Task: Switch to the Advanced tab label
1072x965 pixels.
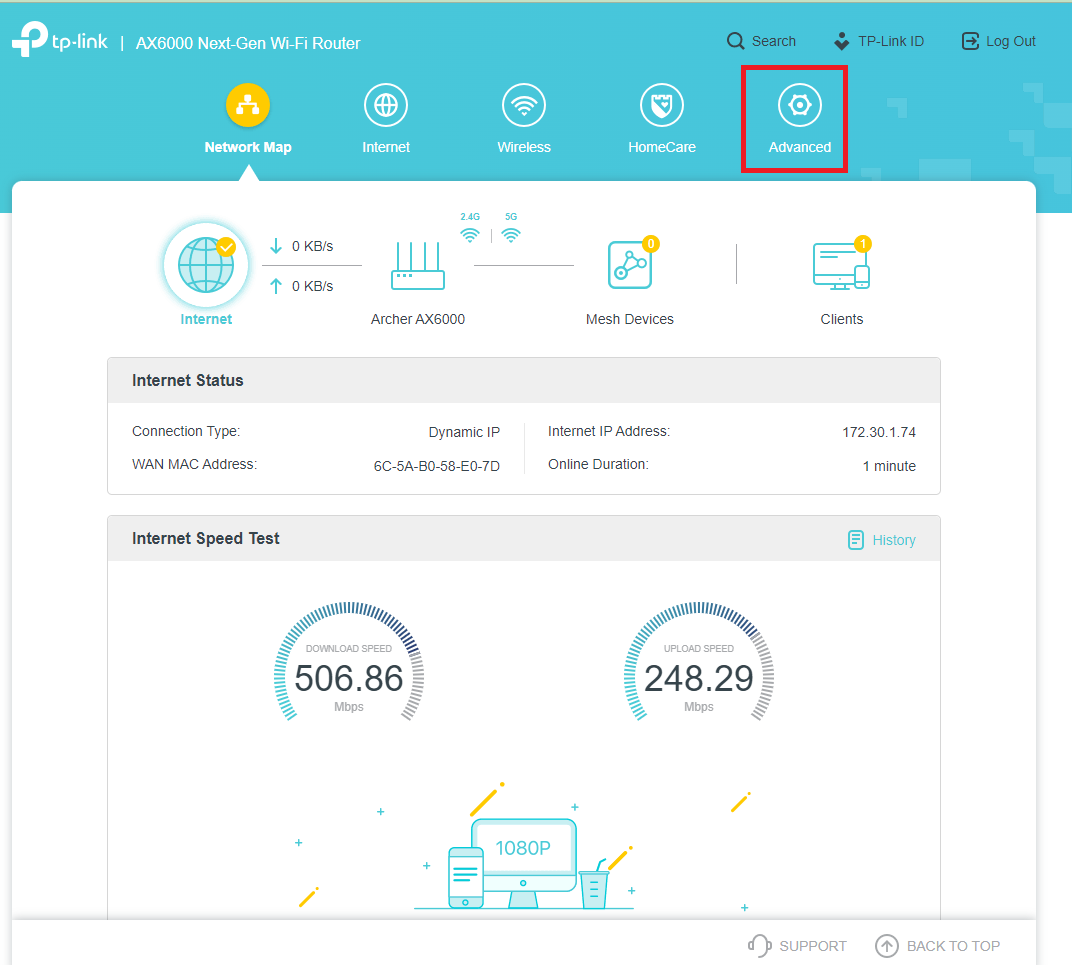Action: pos(799,147)
